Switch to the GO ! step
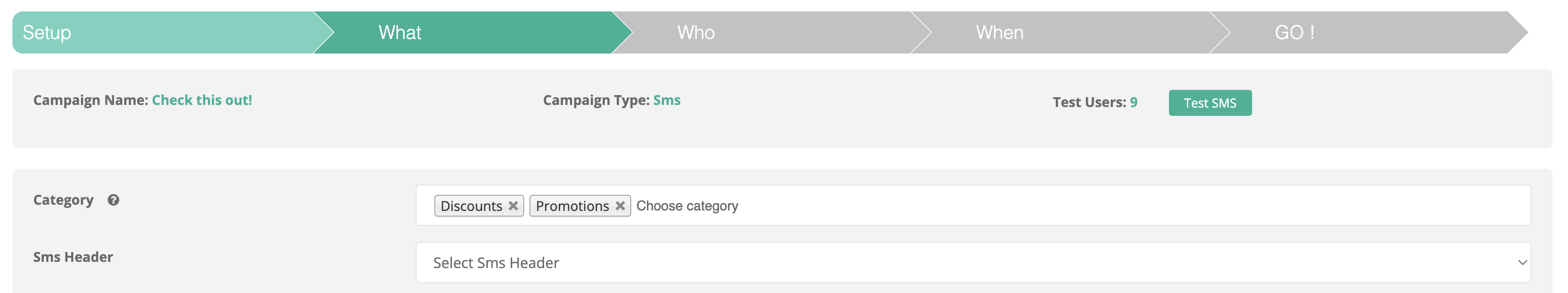This screenshot has width=1568, height=293. pos(1294,32)
